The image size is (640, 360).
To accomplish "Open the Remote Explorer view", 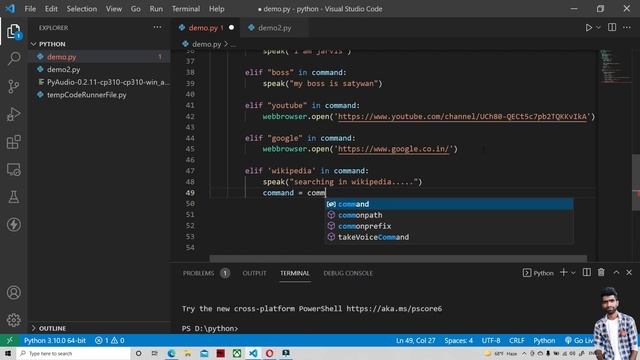I will pyautogui.click(x=13, y=169).
